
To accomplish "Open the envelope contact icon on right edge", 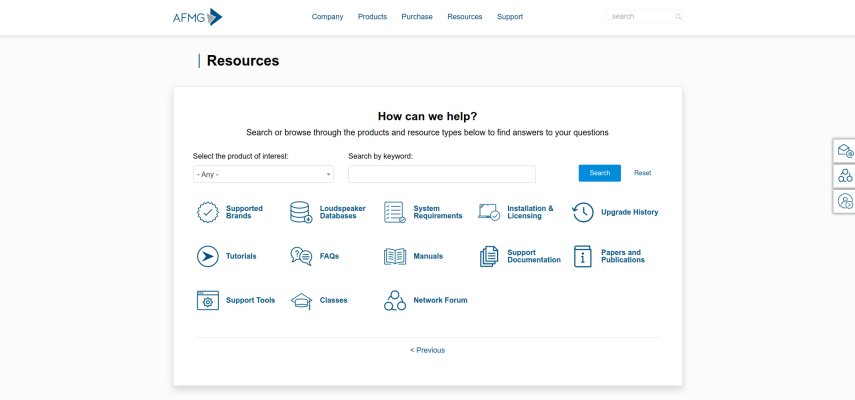I will point(845,150).
